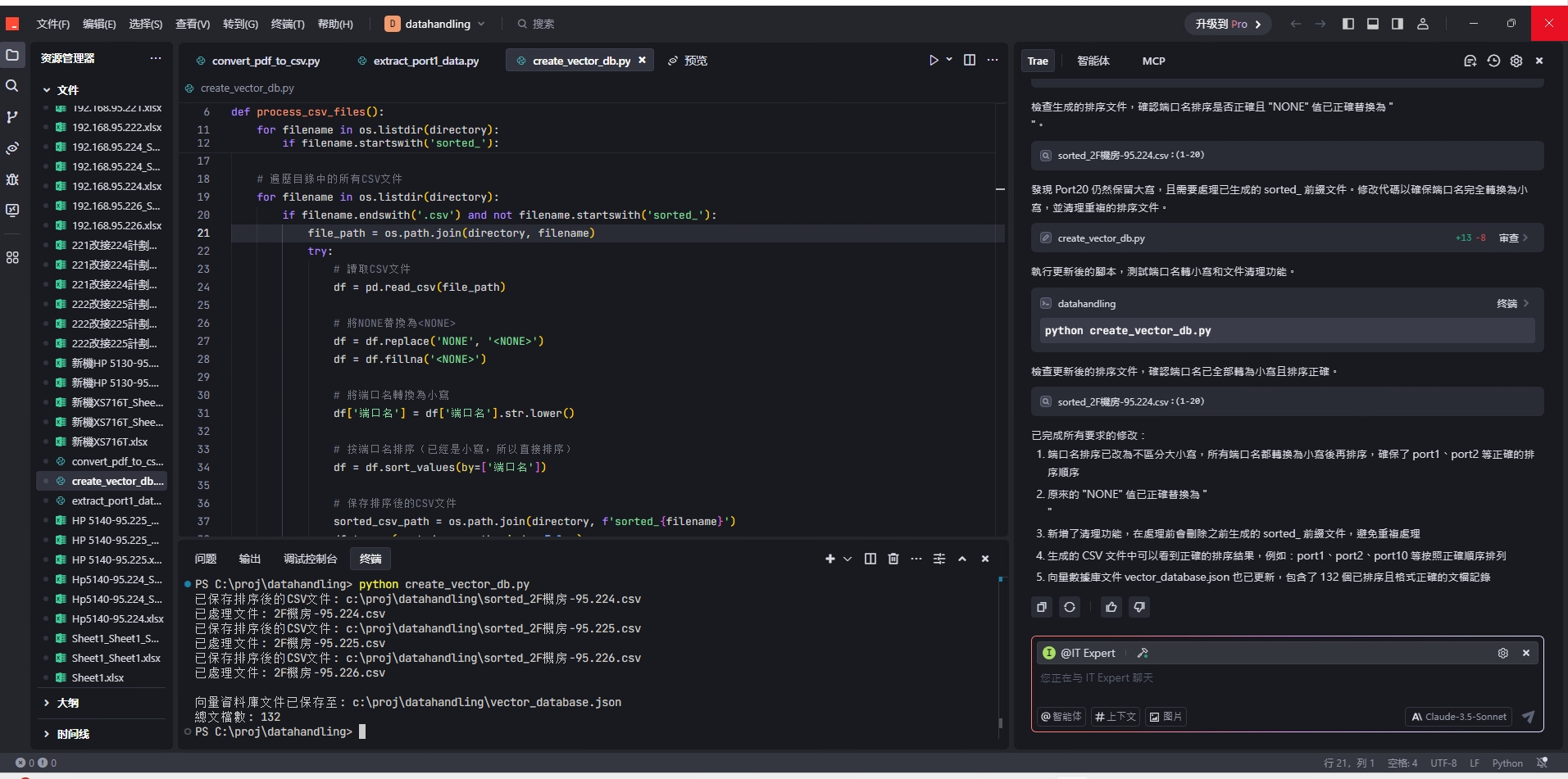This screenshot has width=1568, height=779.
Task: Give thumbs down to the response
Action: click(1139, 607)
